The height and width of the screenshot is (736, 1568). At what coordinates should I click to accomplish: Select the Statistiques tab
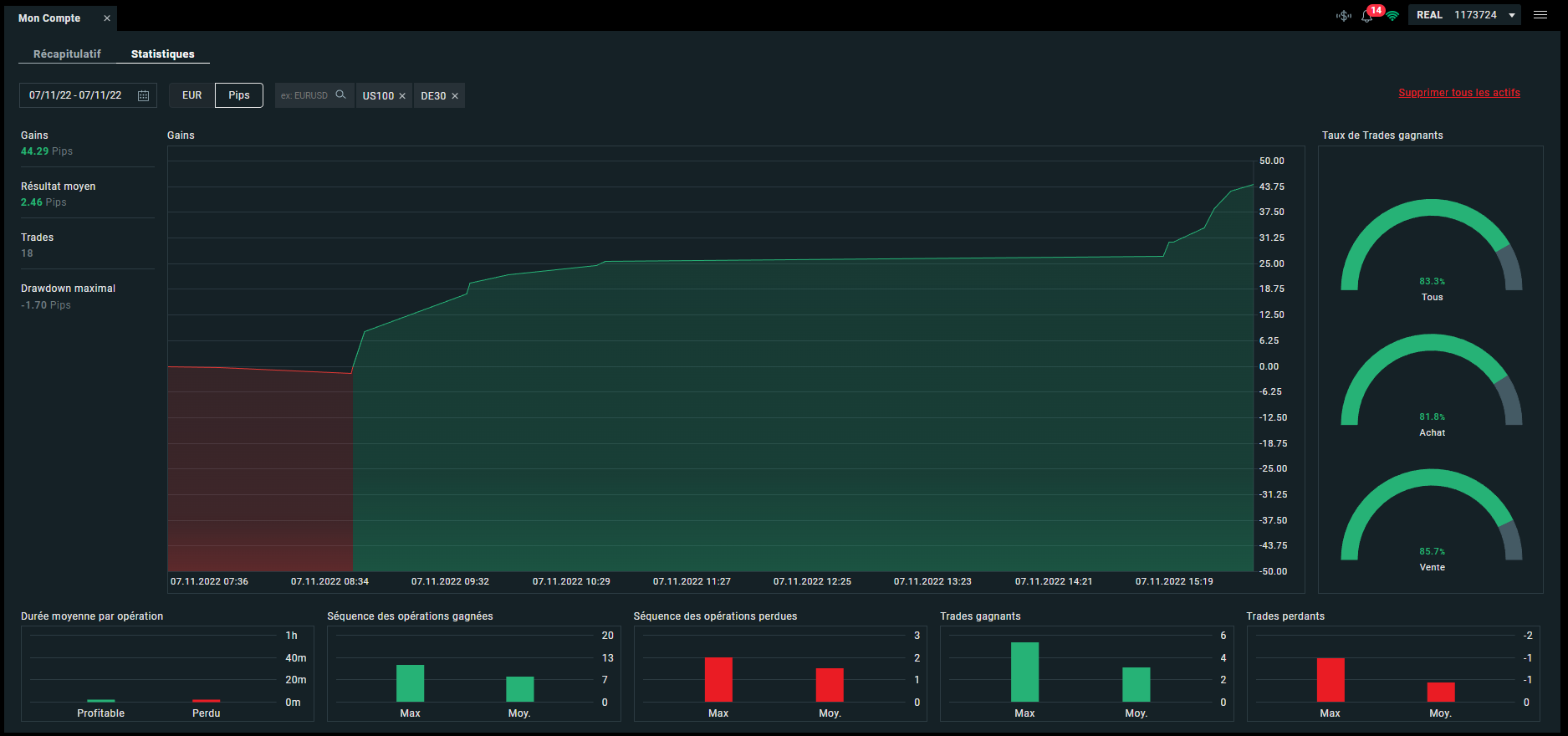point(163,54)
